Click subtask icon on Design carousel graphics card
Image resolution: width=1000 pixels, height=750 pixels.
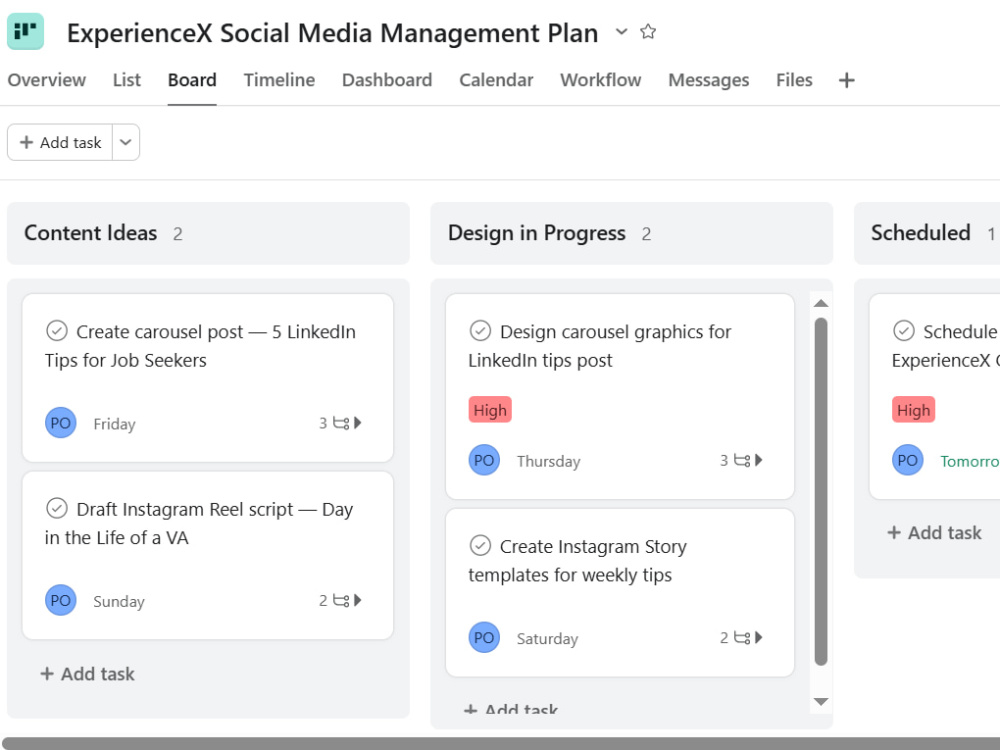[x=742, y=460]
